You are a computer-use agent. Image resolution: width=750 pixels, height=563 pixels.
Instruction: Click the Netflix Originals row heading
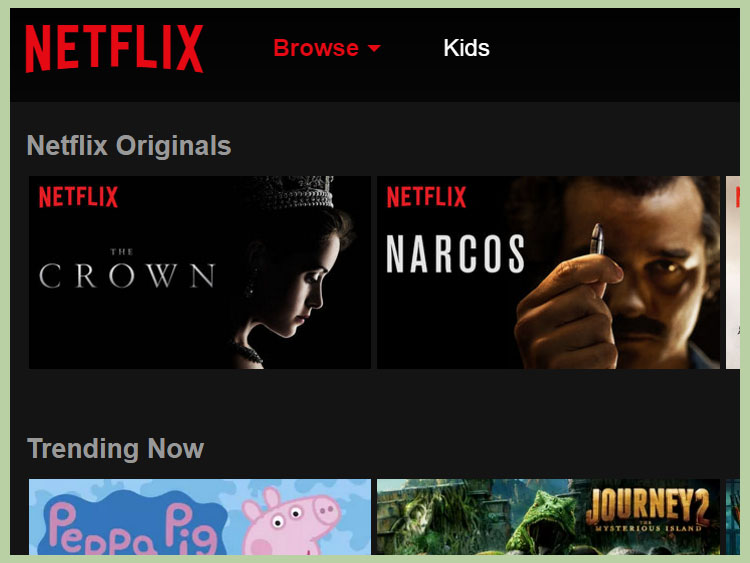click(129, 145)
